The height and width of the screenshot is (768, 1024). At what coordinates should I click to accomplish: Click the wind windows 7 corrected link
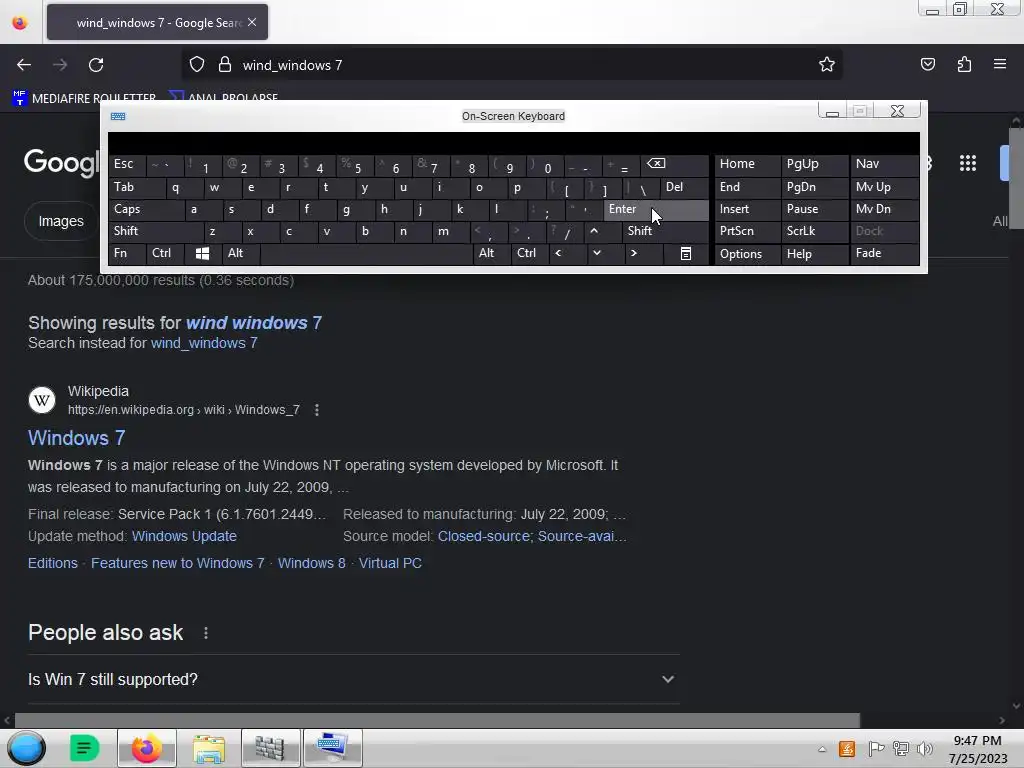253,323
